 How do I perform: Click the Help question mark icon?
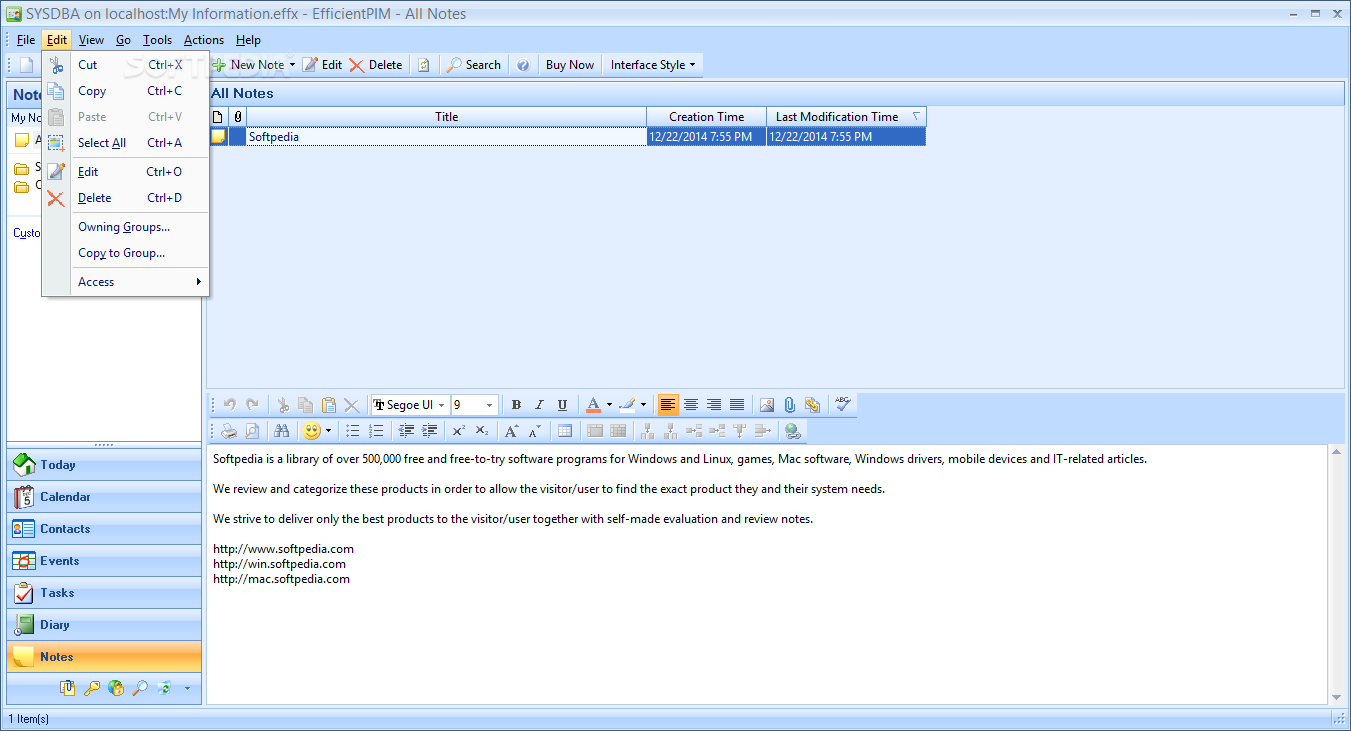[522, 65]
